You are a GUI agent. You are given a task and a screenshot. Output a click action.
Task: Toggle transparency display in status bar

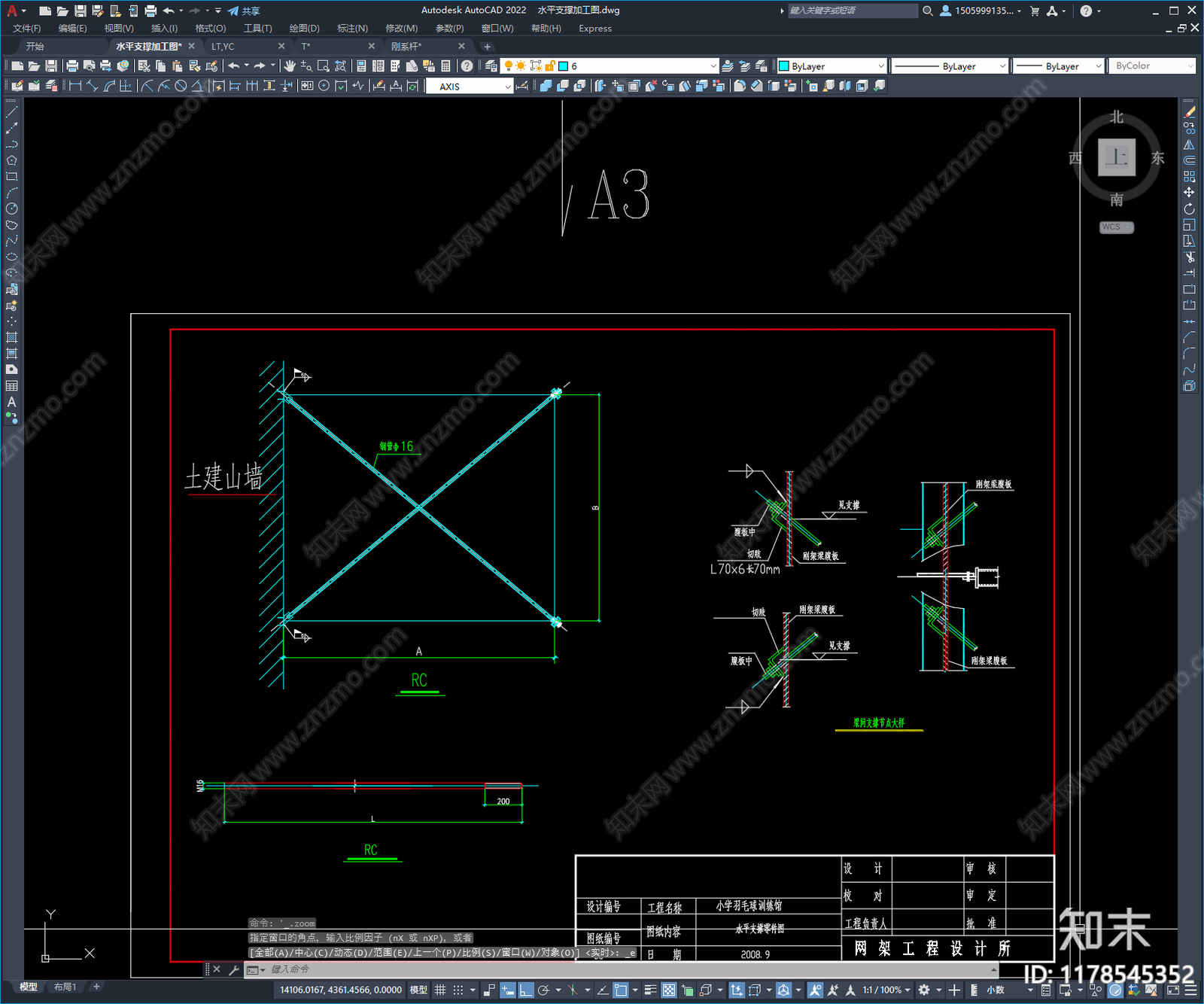click(668, 990)
